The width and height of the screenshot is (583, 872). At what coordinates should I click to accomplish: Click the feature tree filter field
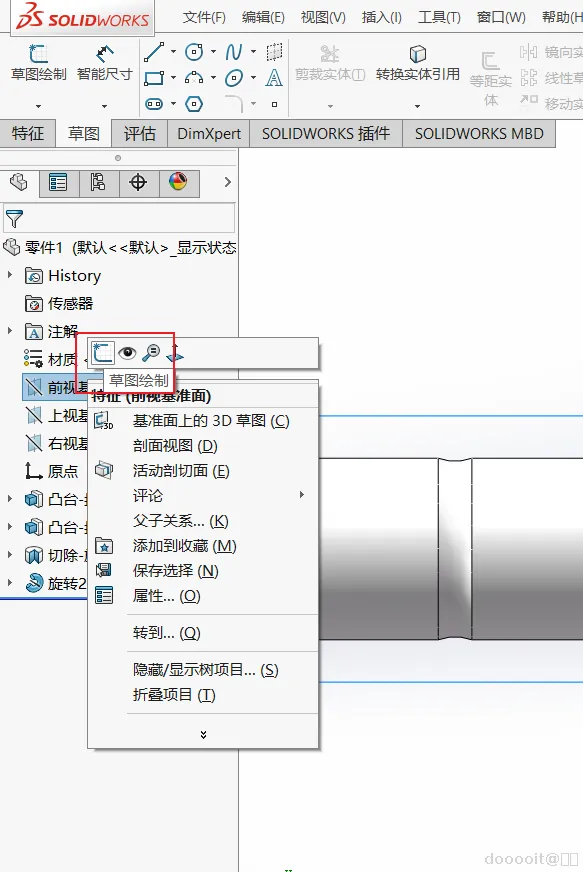[x=119, y=218]
